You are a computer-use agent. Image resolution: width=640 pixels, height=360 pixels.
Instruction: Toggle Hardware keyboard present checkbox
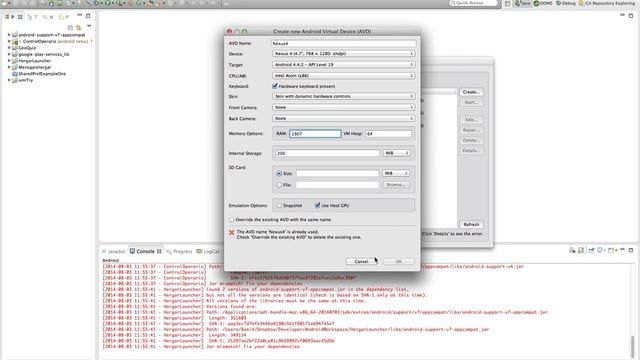click(275, 86)
